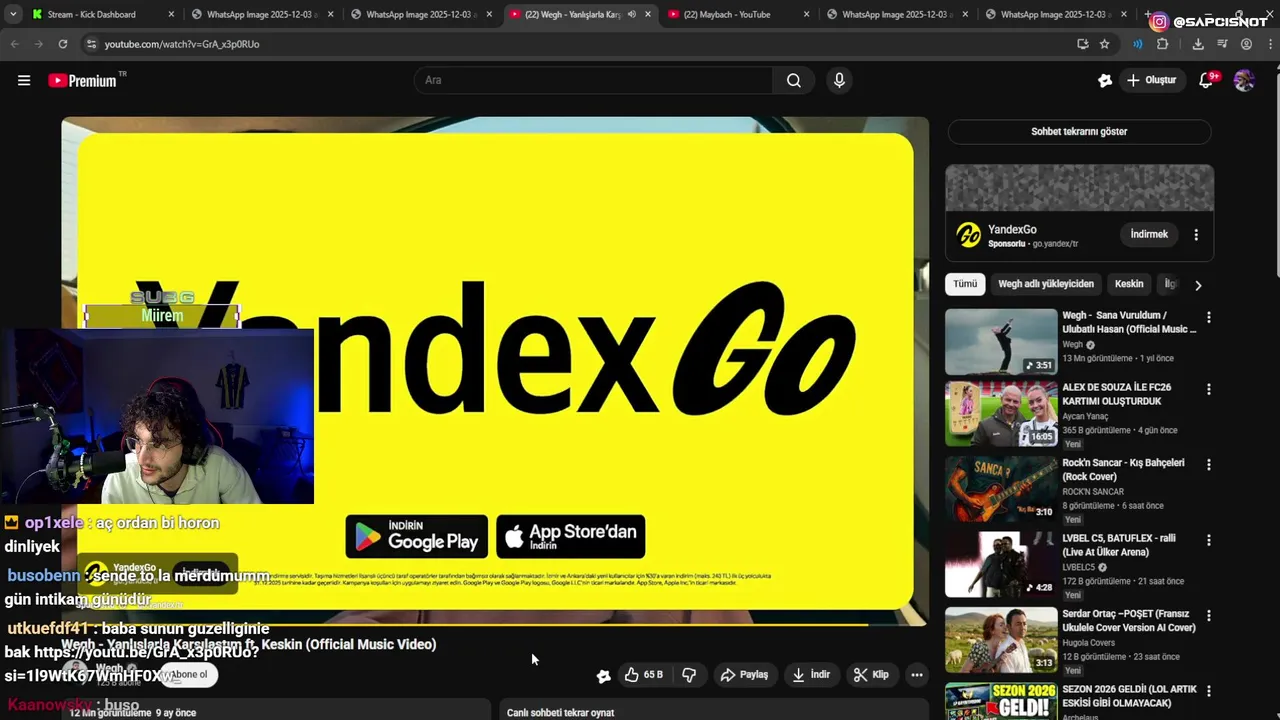Focus the YouTube Ara search field
The height and width of the screenshot is (720, 1280).
point(593,80)
